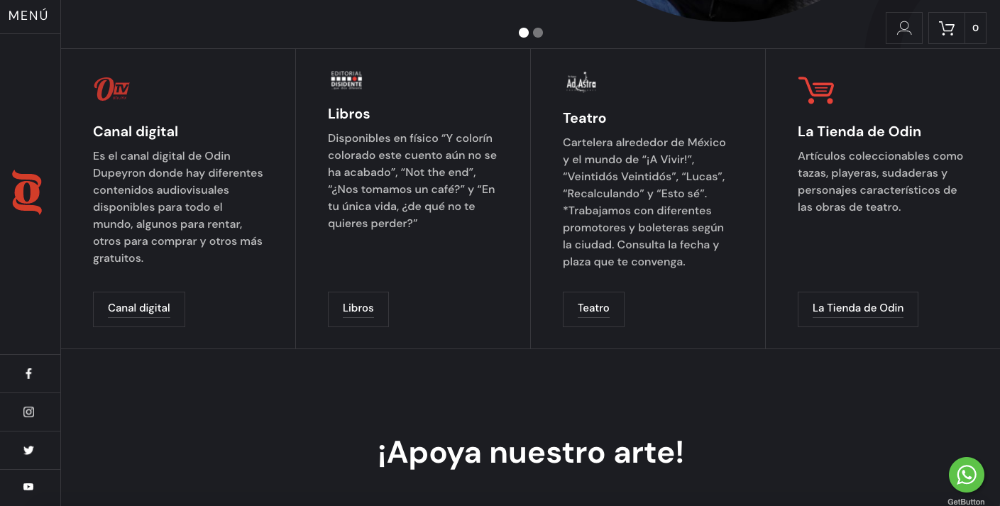Open the Instagram profile icon
1000x506 pixels.
click(29, 412)
